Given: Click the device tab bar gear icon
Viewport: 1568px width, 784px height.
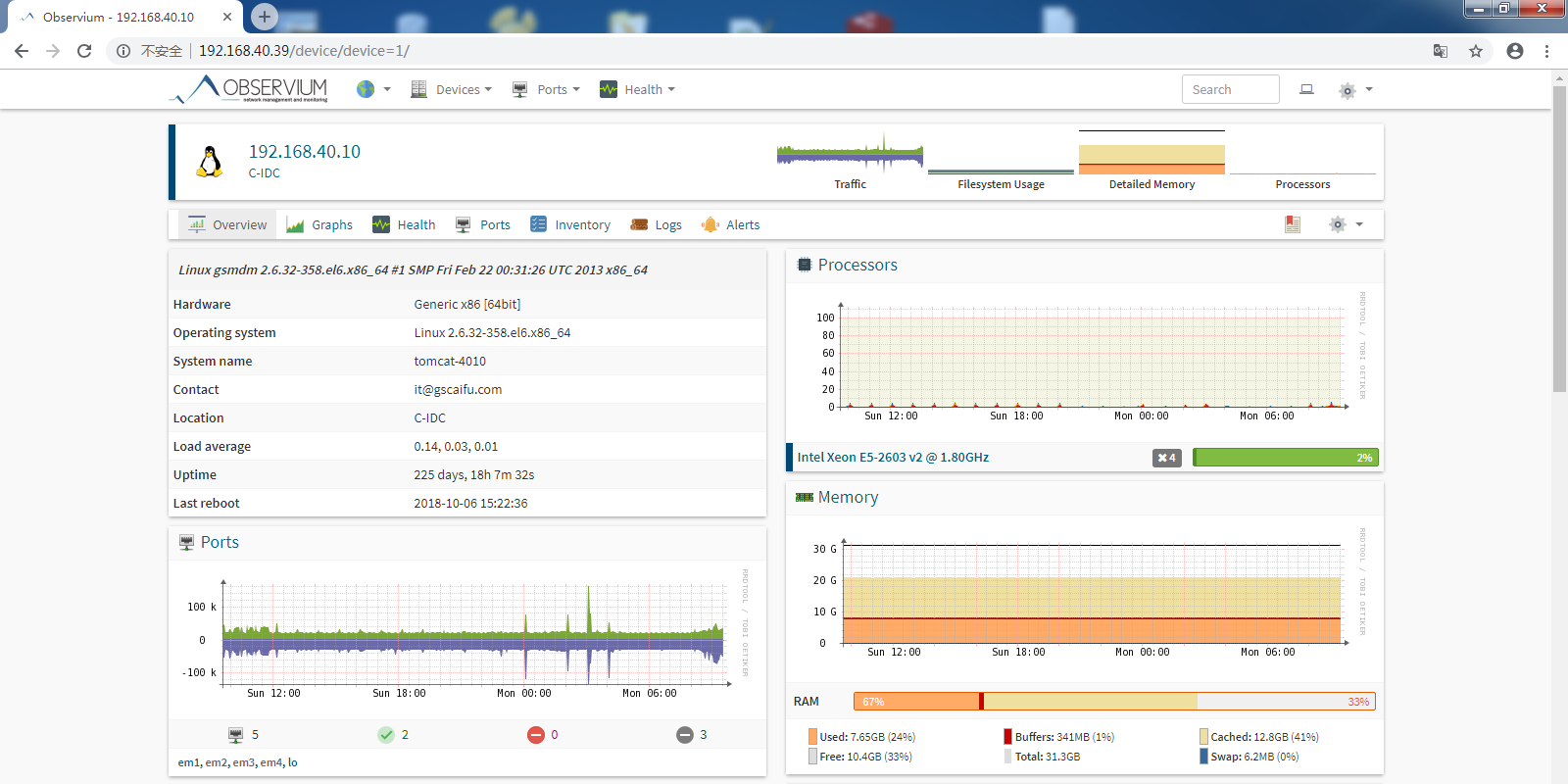Looking at the screenshot, I should [x=1338, y=224].
